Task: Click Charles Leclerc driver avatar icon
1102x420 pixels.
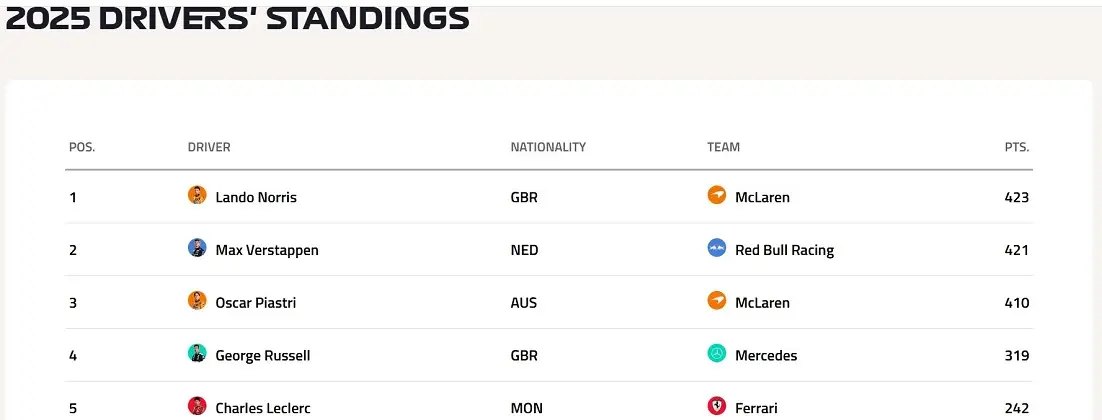Action: click(x=197, y=406)
